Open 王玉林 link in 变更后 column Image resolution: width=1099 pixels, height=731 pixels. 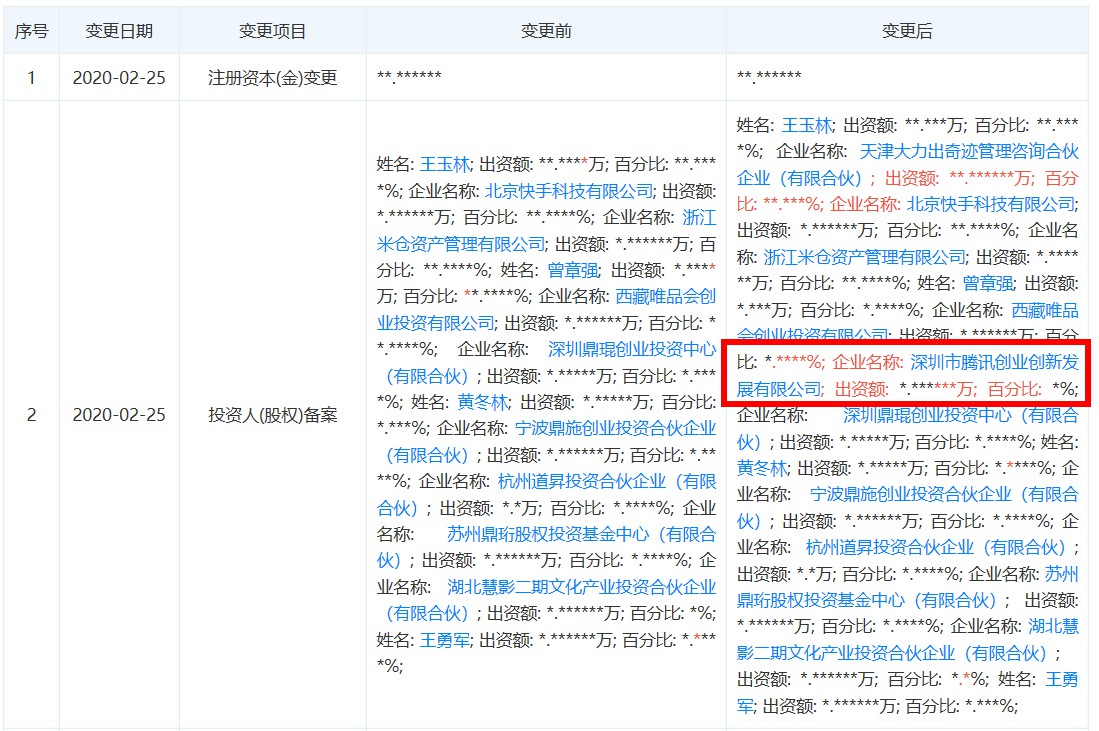tap(807, 126)
